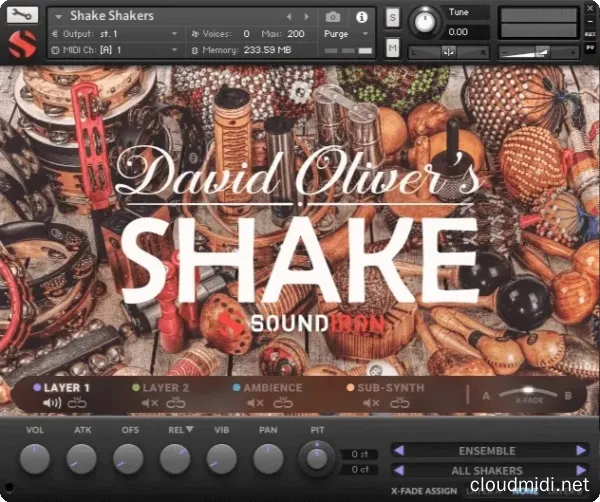Image resolution: width=600 pixels, height=502 pixels.
Task: Select next ENSEMBLE category with right arrow
Action: [581, 451]
